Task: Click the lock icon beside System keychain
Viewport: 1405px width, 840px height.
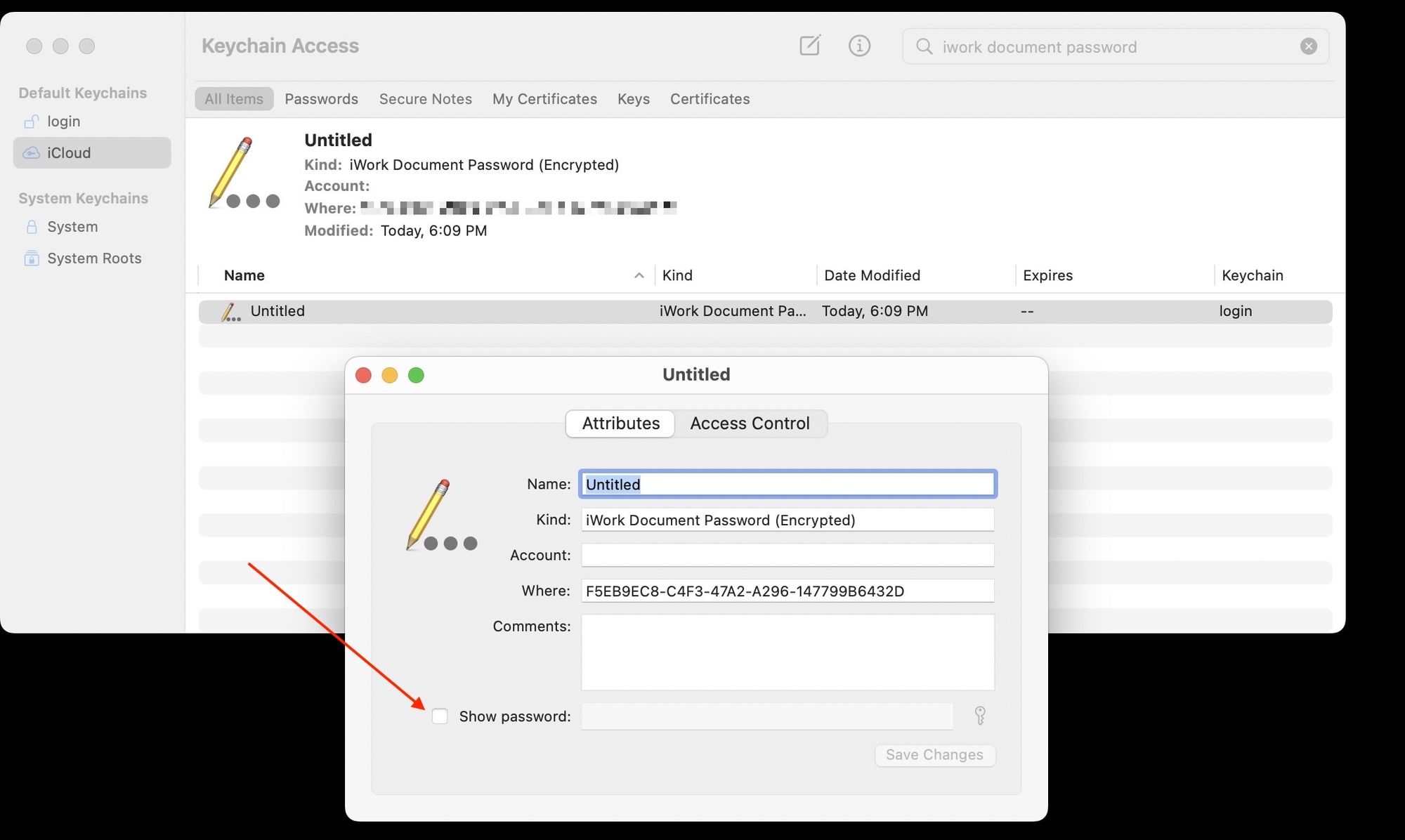Action: click(31, 226)
